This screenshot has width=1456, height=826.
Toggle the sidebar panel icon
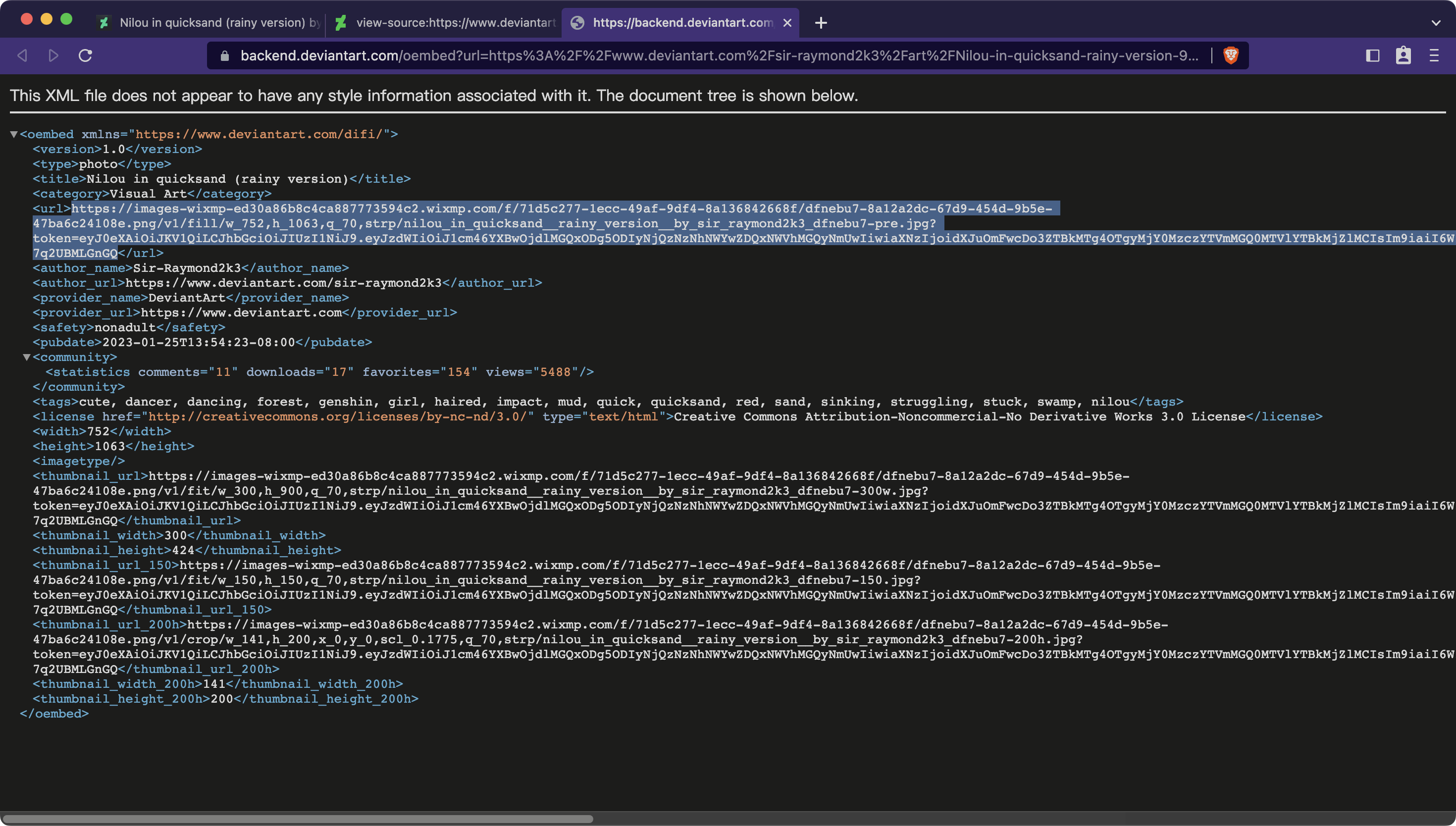(1373, 55)
